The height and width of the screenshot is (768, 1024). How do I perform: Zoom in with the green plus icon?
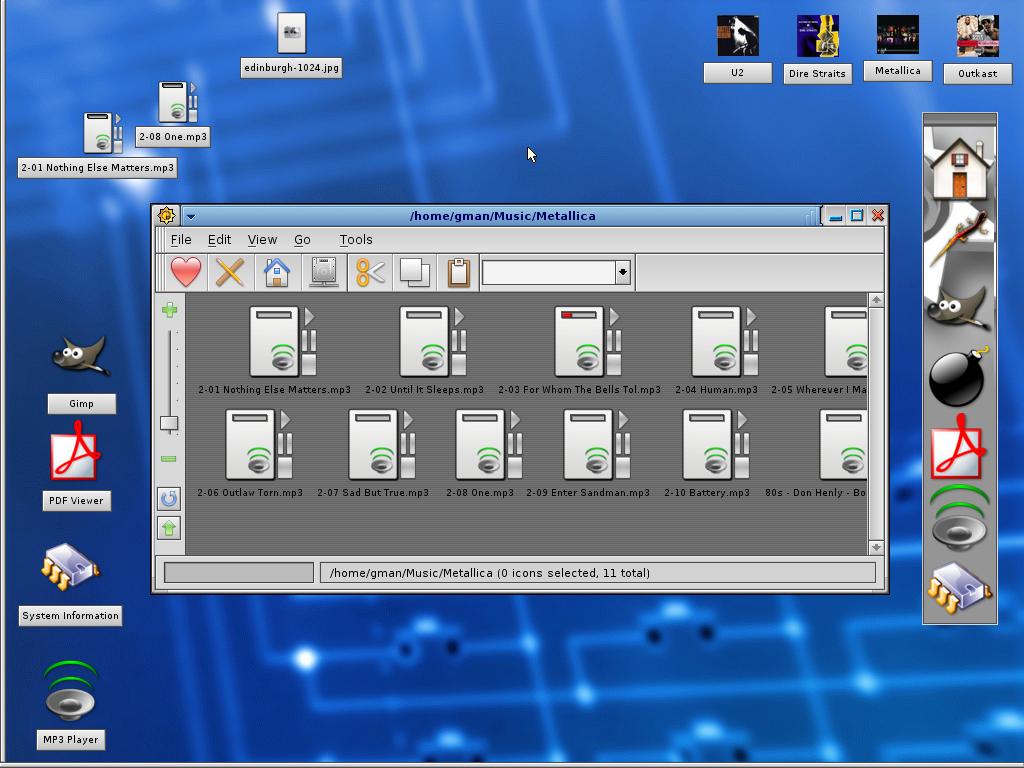coord(169,310)
